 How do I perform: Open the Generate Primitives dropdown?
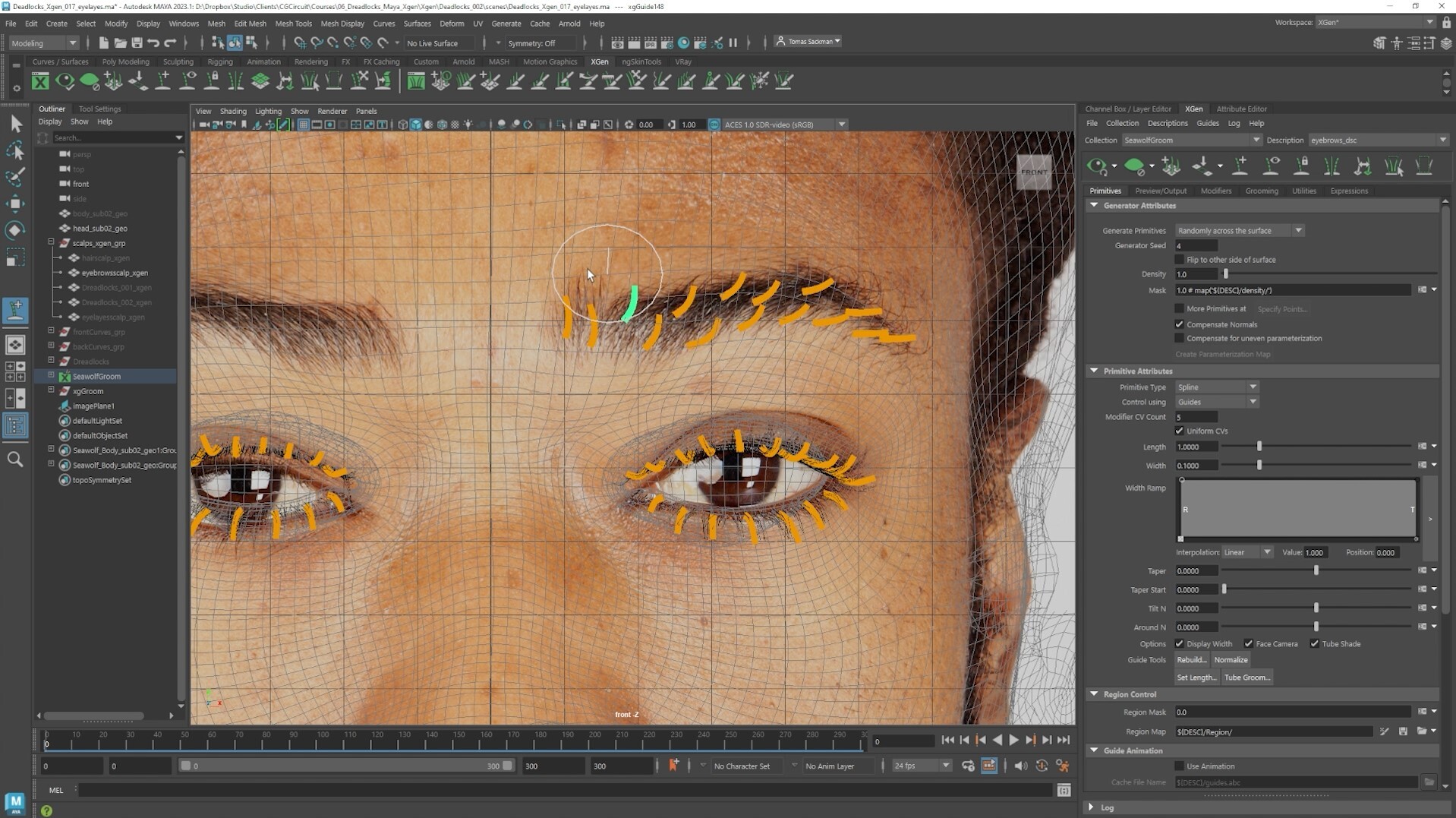coord(1298,230)
